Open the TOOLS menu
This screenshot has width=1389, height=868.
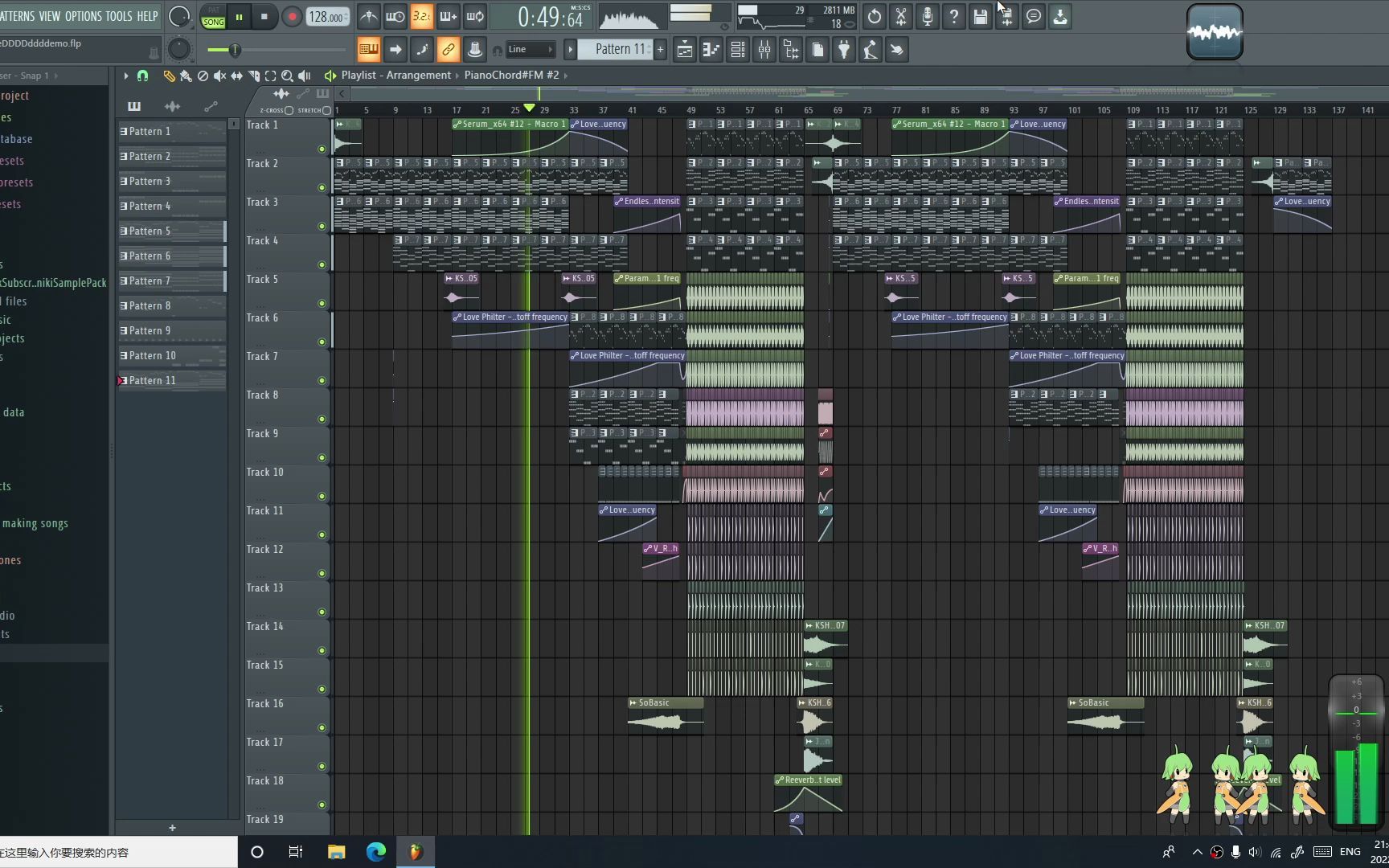[119, 16]
